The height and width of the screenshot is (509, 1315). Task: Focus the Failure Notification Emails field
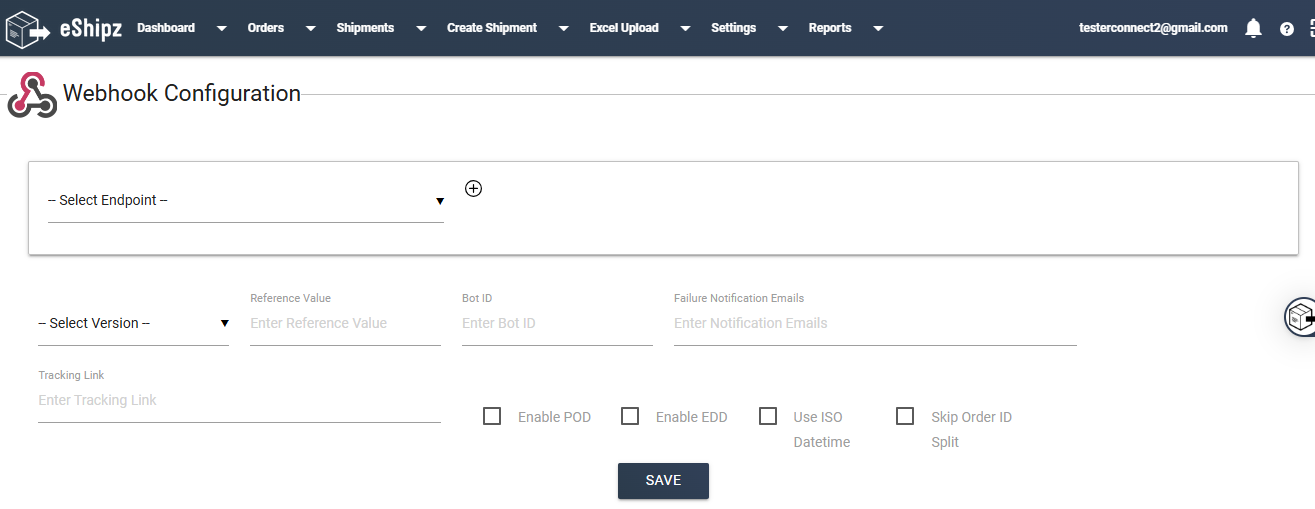coord(875,323)
